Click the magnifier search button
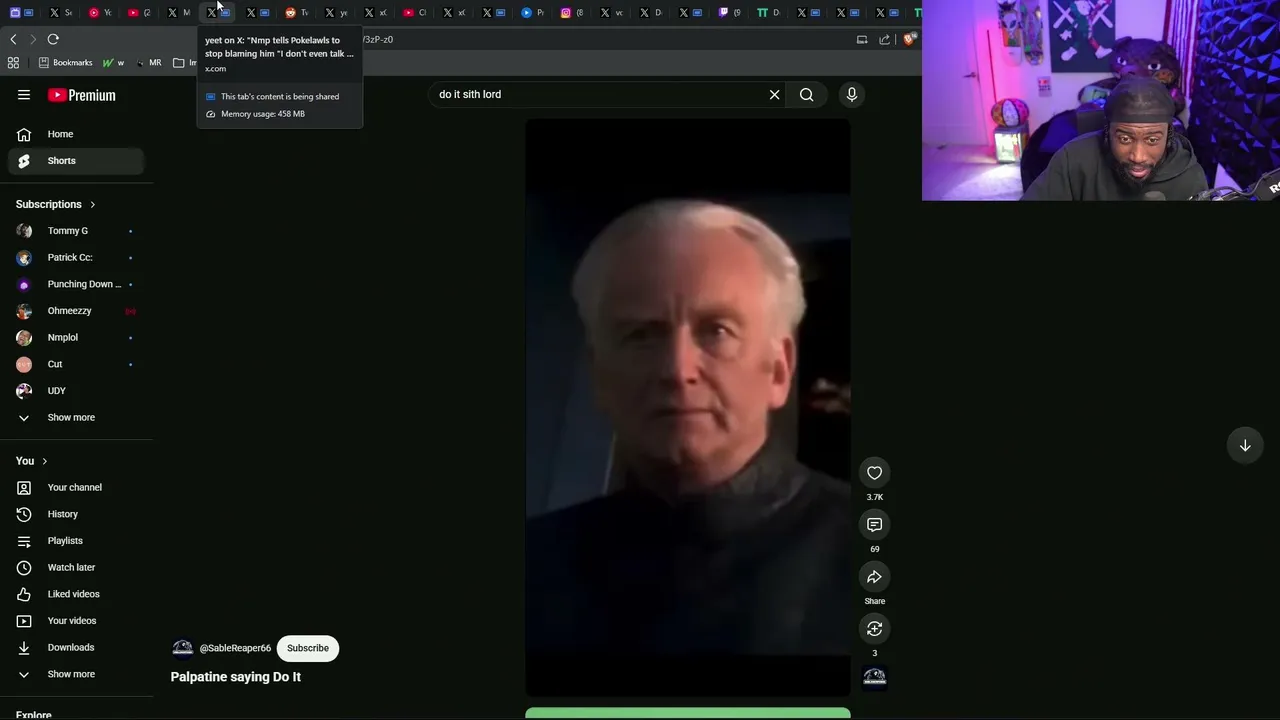Image resolution: width=1280 pixels, height=720 pixels. coord(807,95)
